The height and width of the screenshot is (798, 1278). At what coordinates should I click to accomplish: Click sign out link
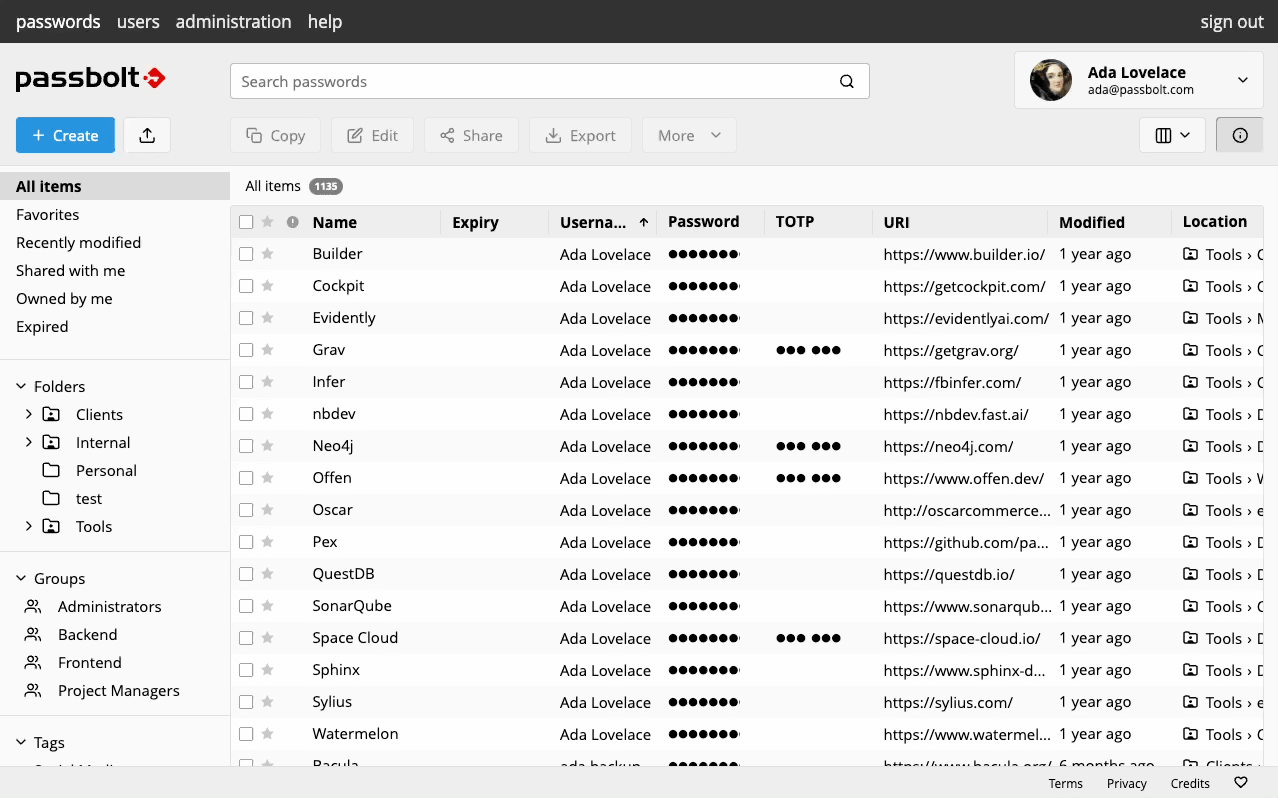coord(1232,21)
